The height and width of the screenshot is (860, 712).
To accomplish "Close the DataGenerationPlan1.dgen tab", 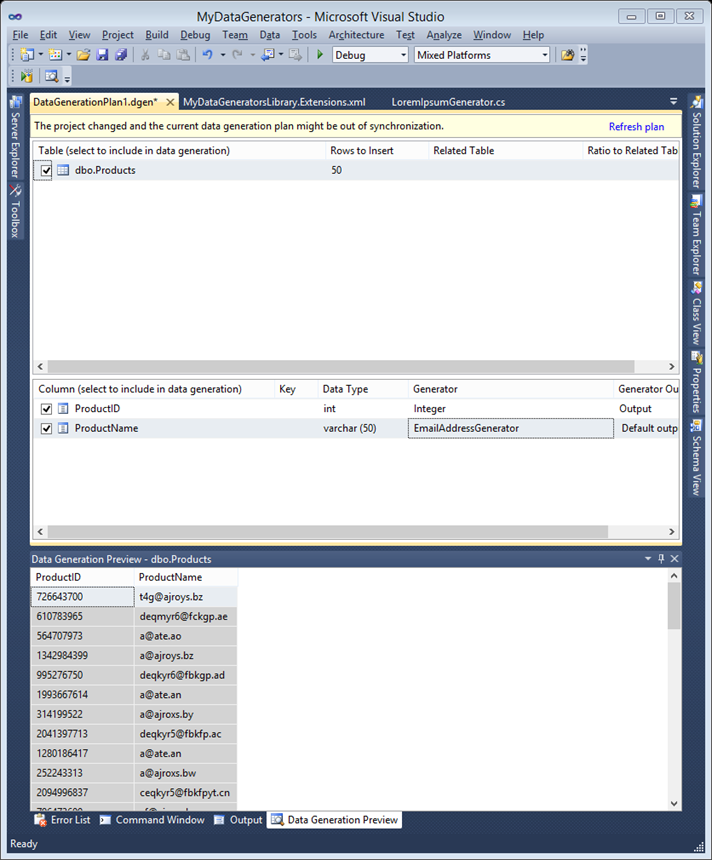I will [171, 102].
